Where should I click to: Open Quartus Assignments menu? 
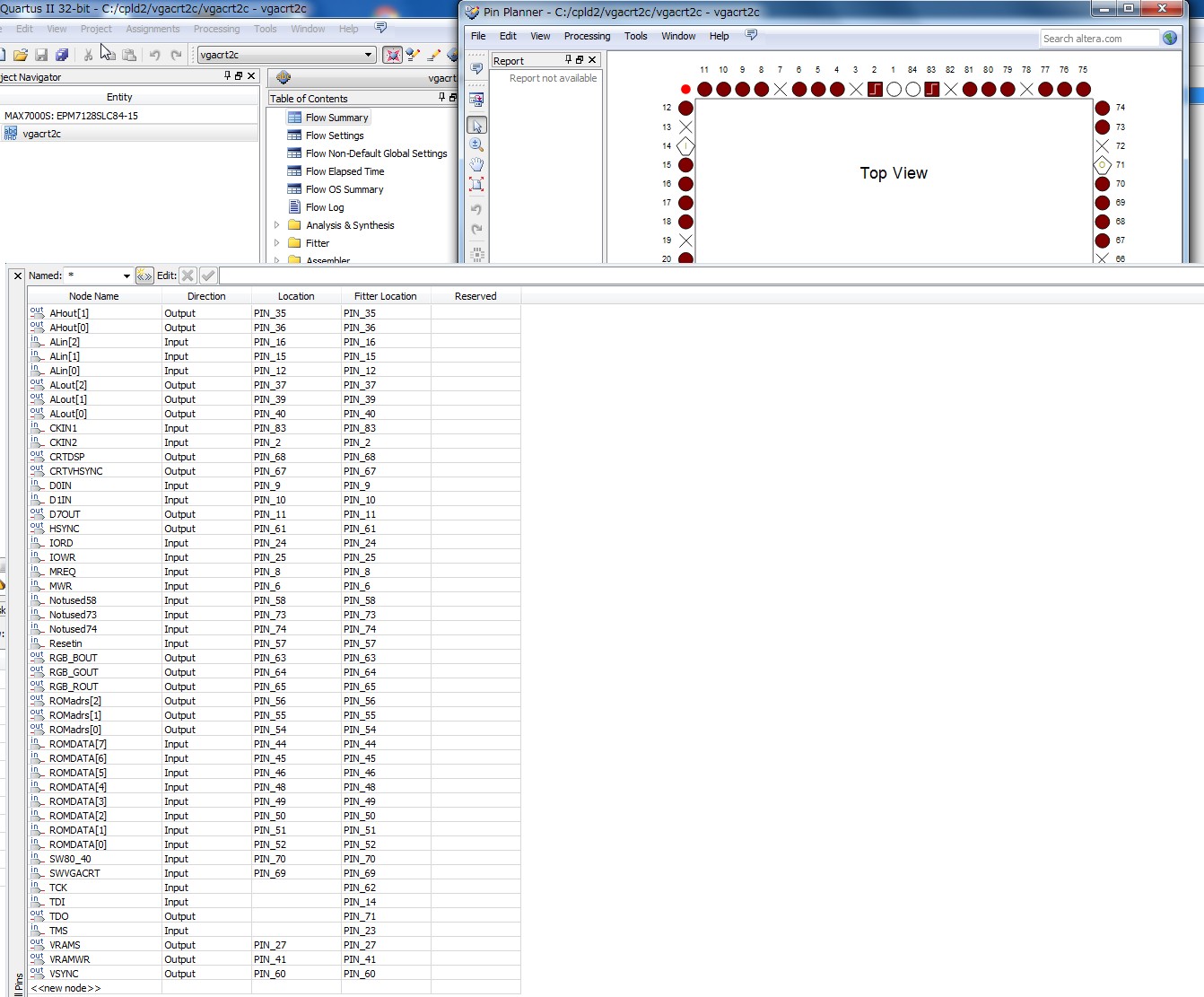pyautogui.click(x=153, y=29)
